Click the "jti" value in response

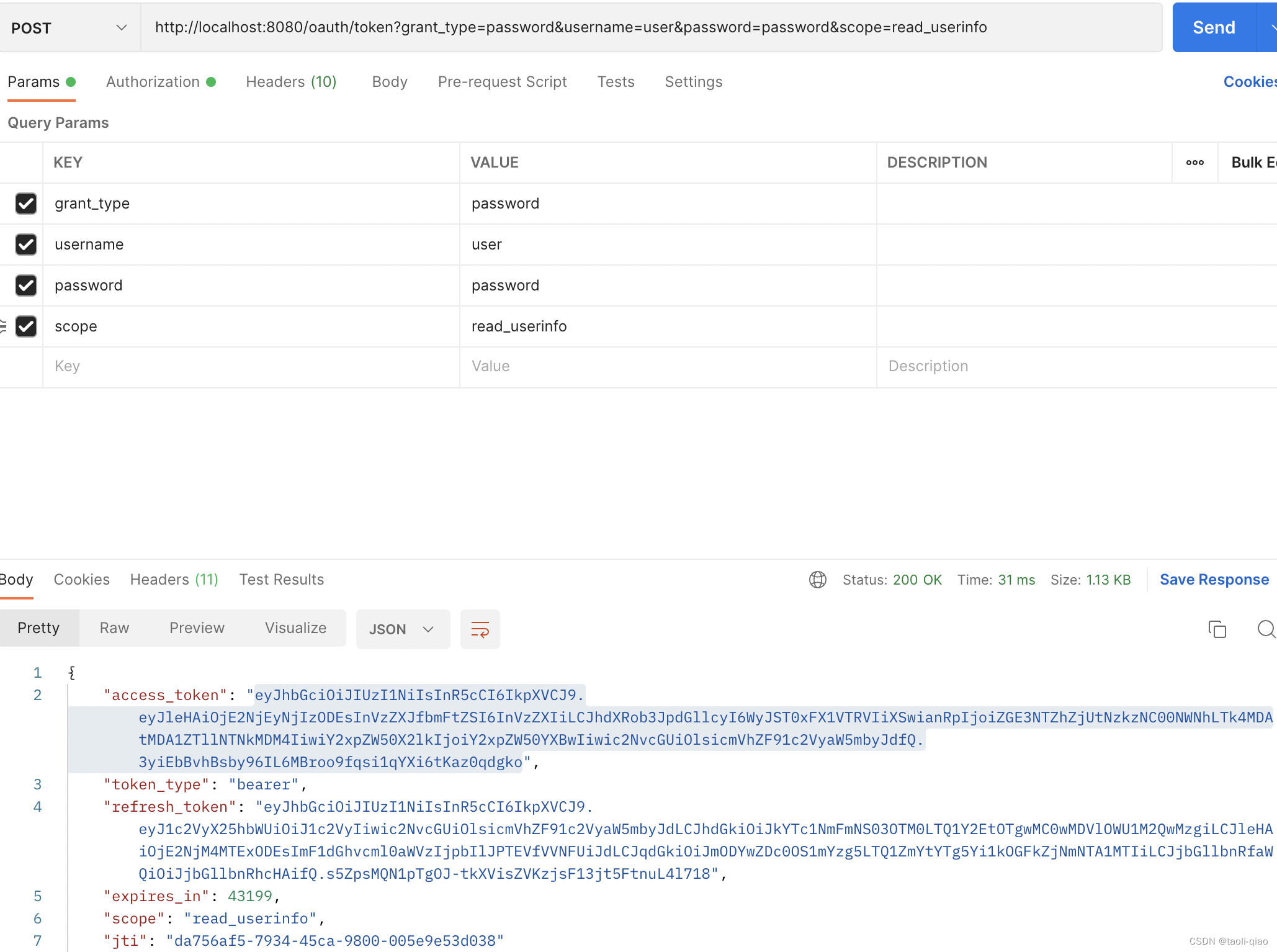[335, 941]
